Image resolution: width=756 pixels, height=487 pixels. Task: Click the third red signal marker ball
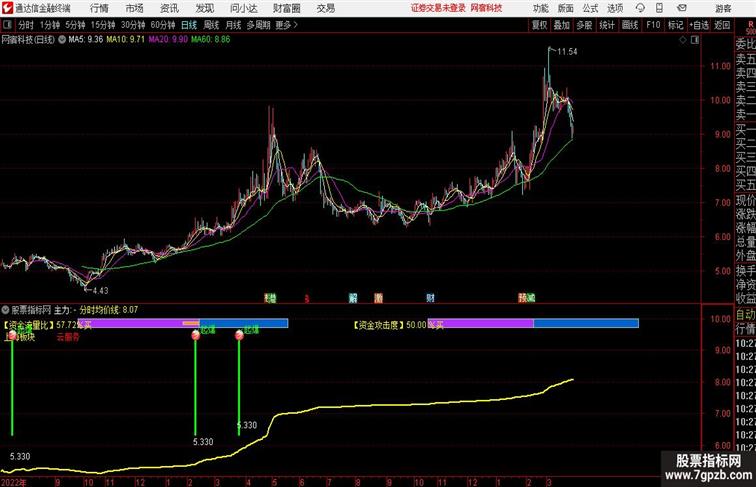[x=239, y=335]
